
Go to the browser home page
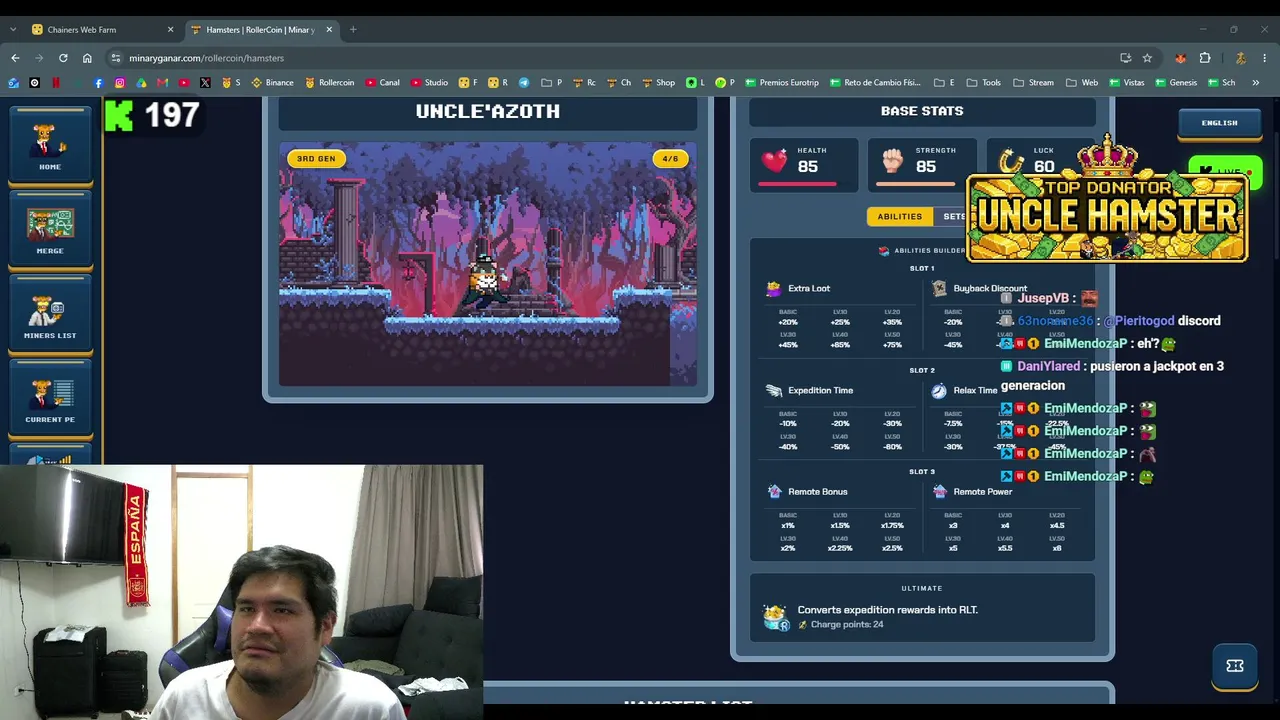(x=87, y=58)
